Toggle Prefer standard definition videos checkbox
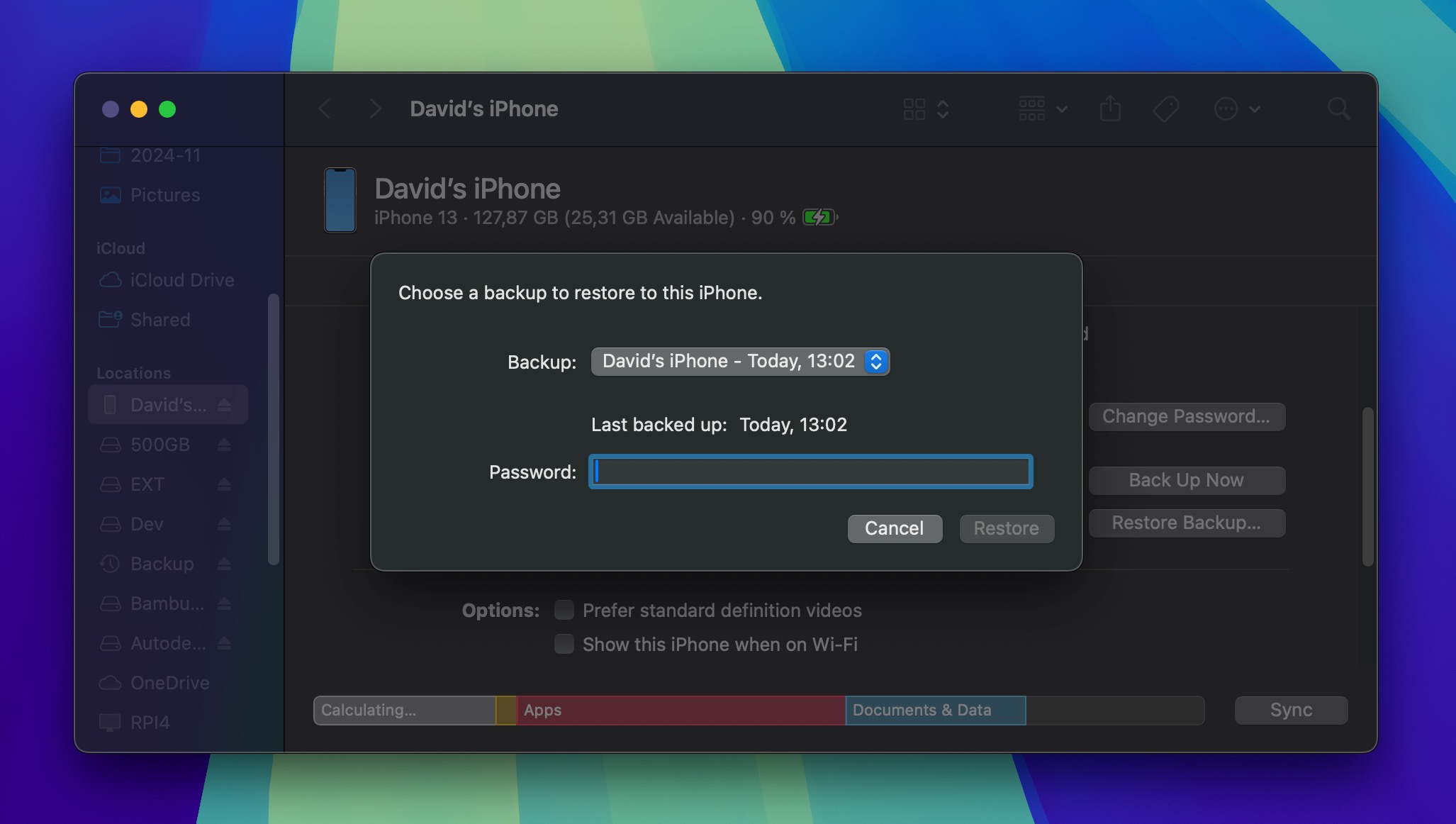This screenshot has width=1456, height=824. pyautogui.click(x=563, y=608)
